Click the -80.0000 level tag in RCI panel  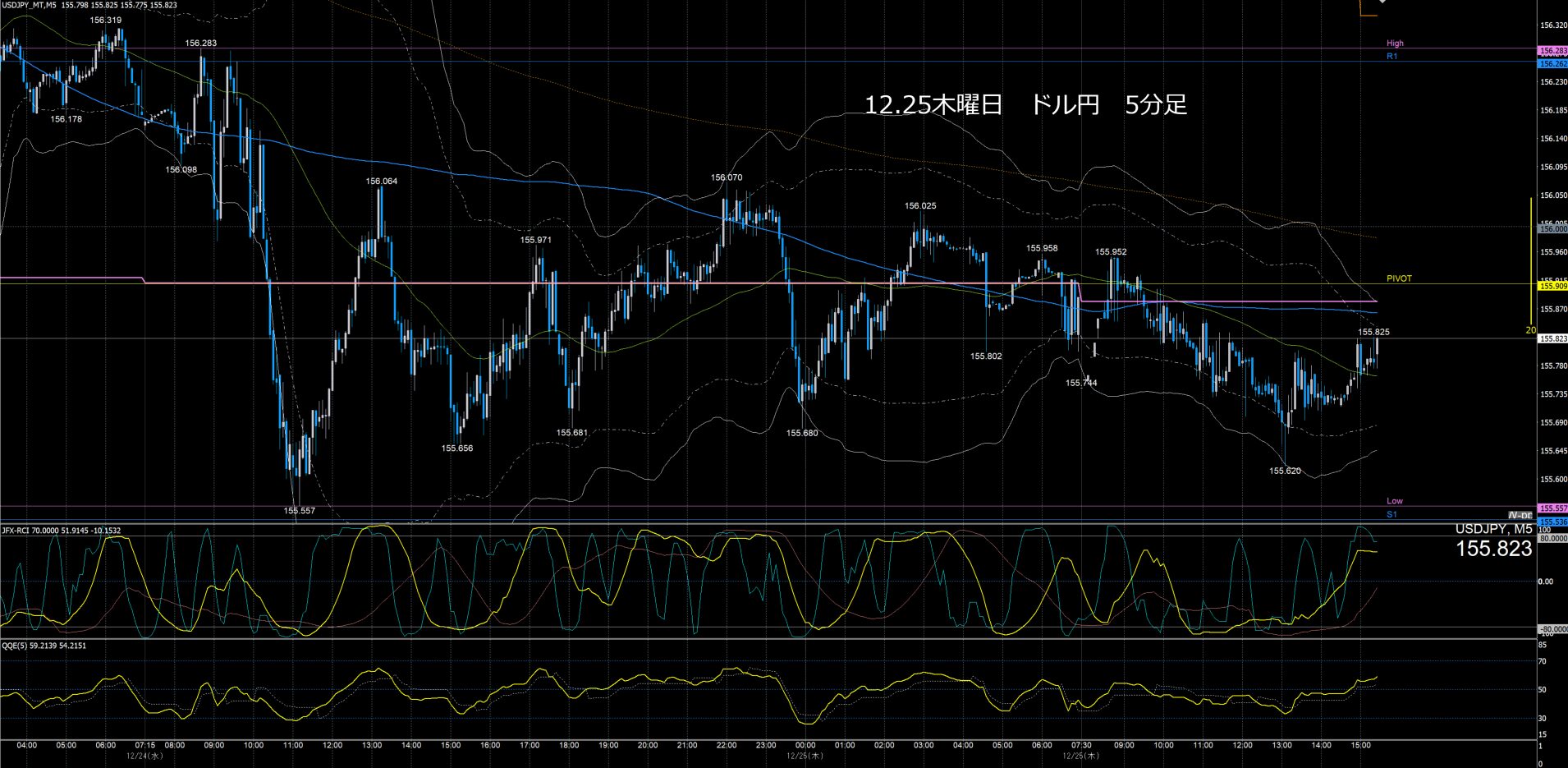pyautogui.click(x=1552, y=629)
